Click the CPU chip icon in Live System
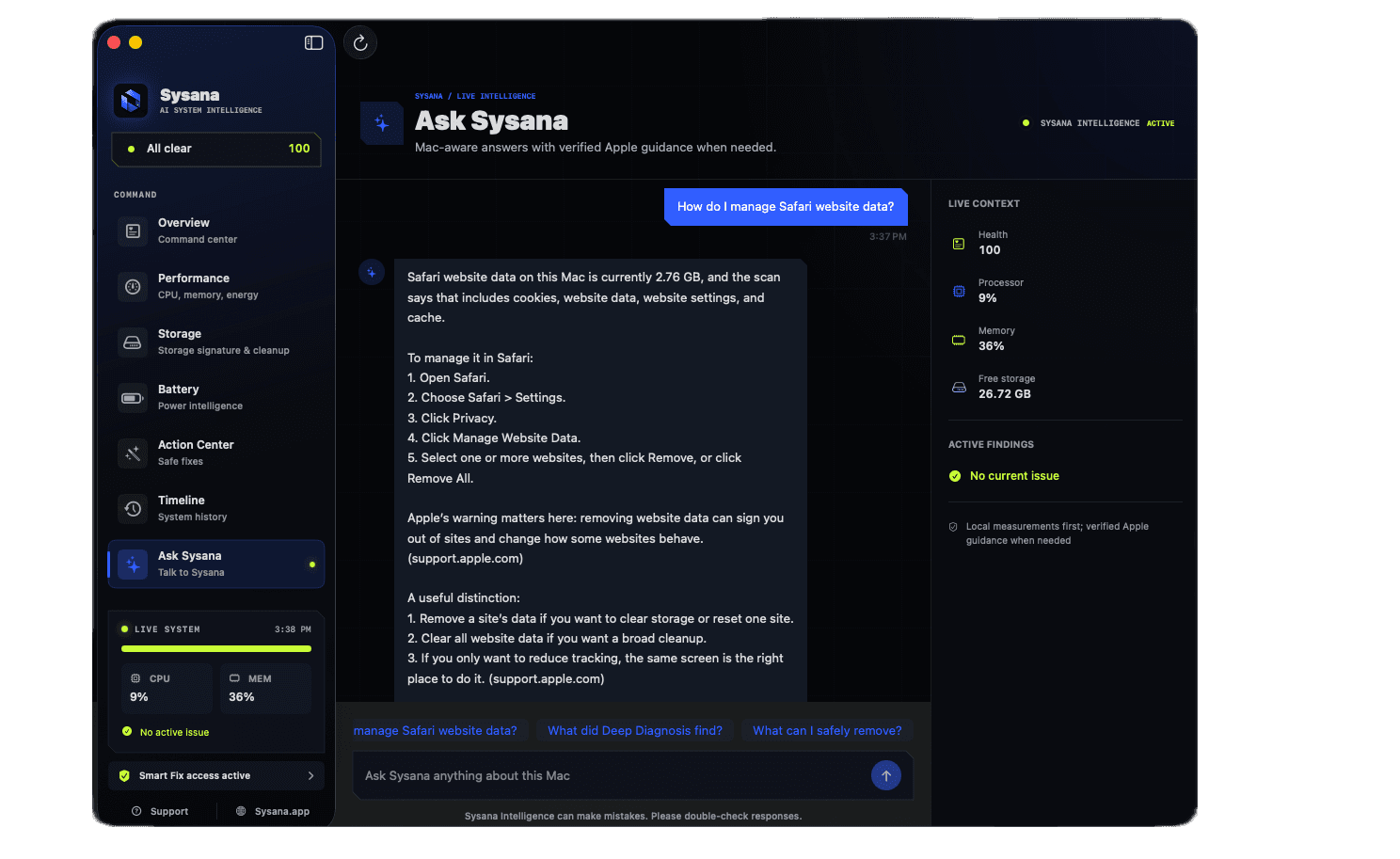The width and height of the screenshot is (1400, 859). (x=135, y=678)
